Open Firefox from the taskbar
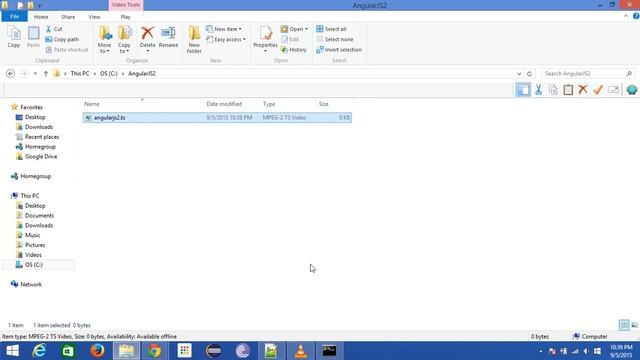 point(97,351)
